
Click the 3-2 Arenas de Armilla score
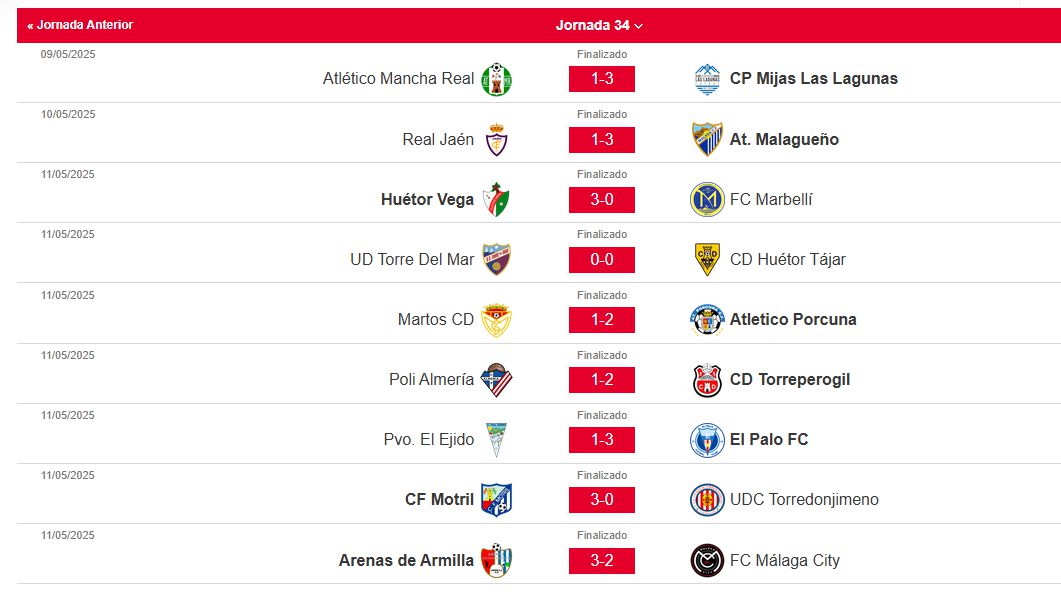[x=602, y=561]
